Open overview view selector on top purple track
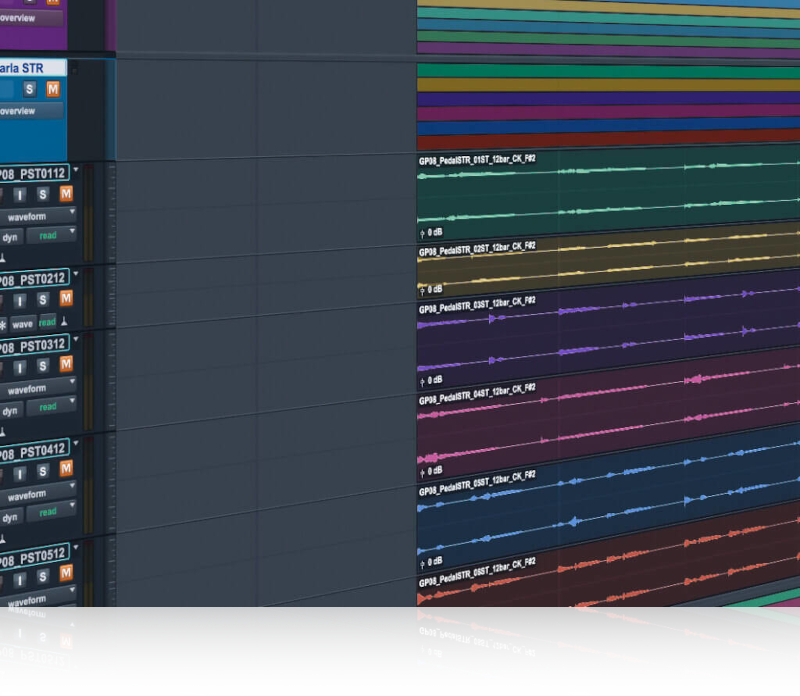This screenshot has height=696, width=800. coord(31,18)
